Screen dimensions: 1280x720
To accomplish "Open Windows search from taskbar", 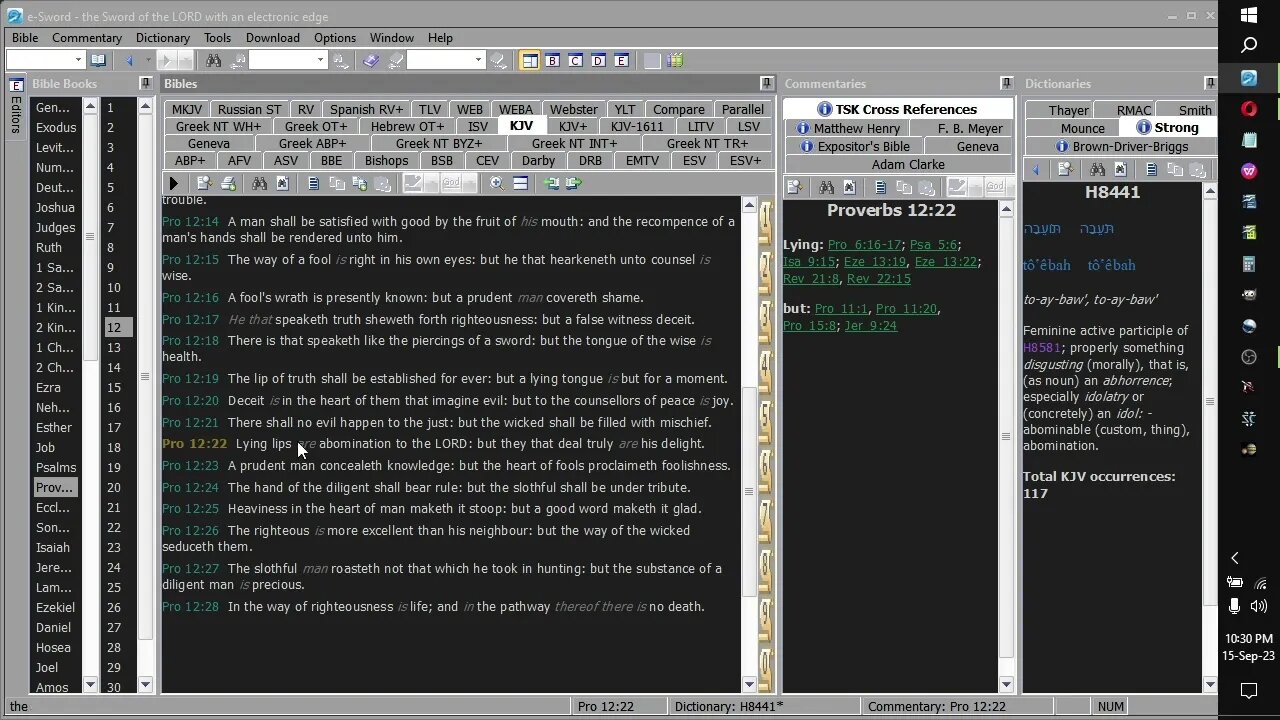I will 1249,46.
